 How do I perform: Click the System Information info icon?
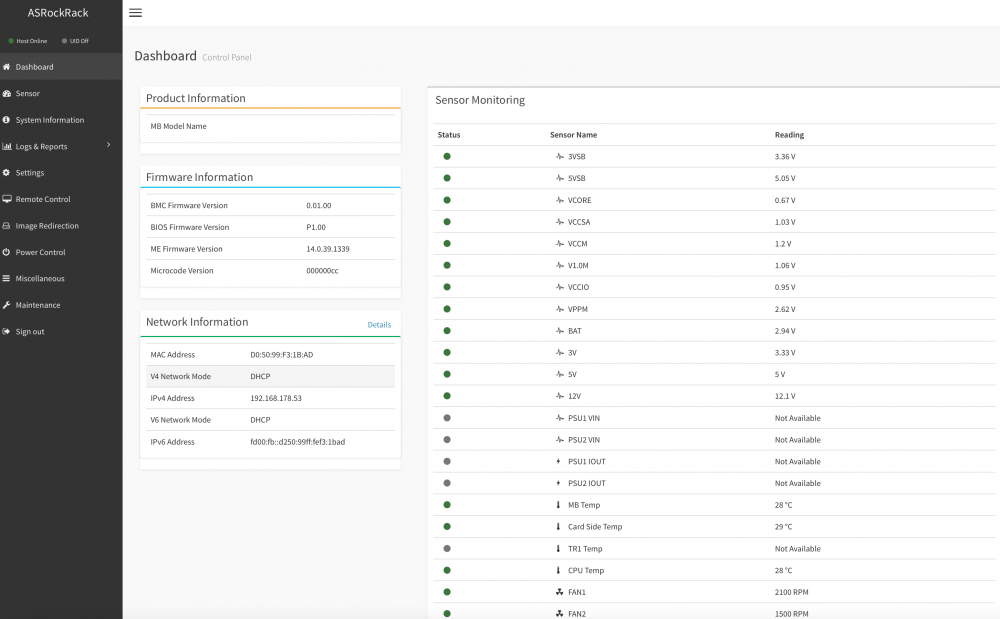point(6,120)
